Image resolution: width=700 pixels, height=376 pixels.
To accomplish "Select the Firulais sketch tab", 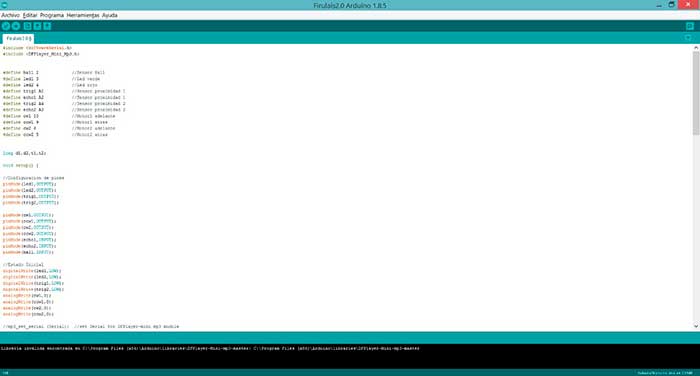I will coord(18,38).
